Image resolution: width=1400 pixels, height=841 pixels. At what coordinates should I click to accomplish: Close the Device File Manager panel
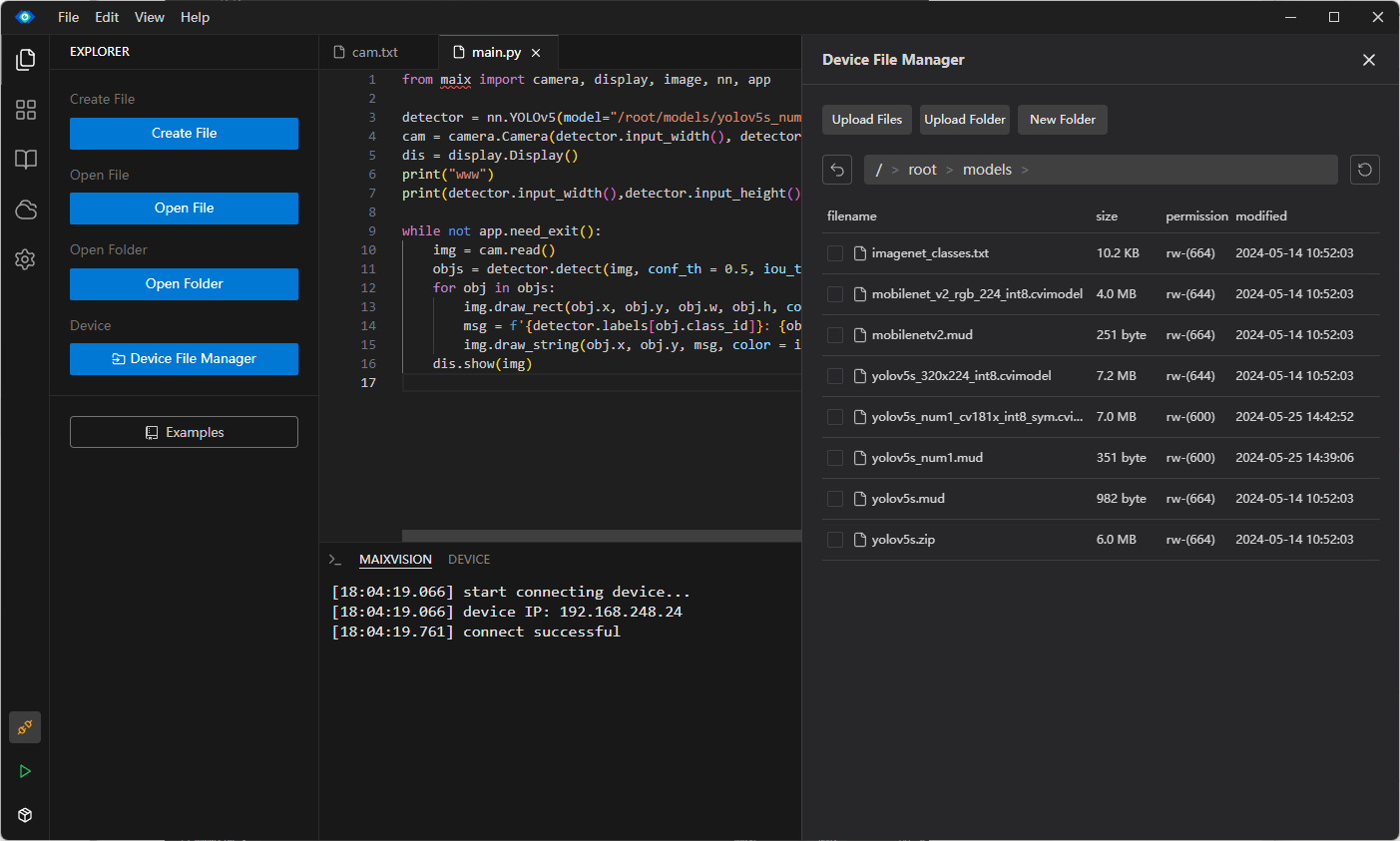1369,60
